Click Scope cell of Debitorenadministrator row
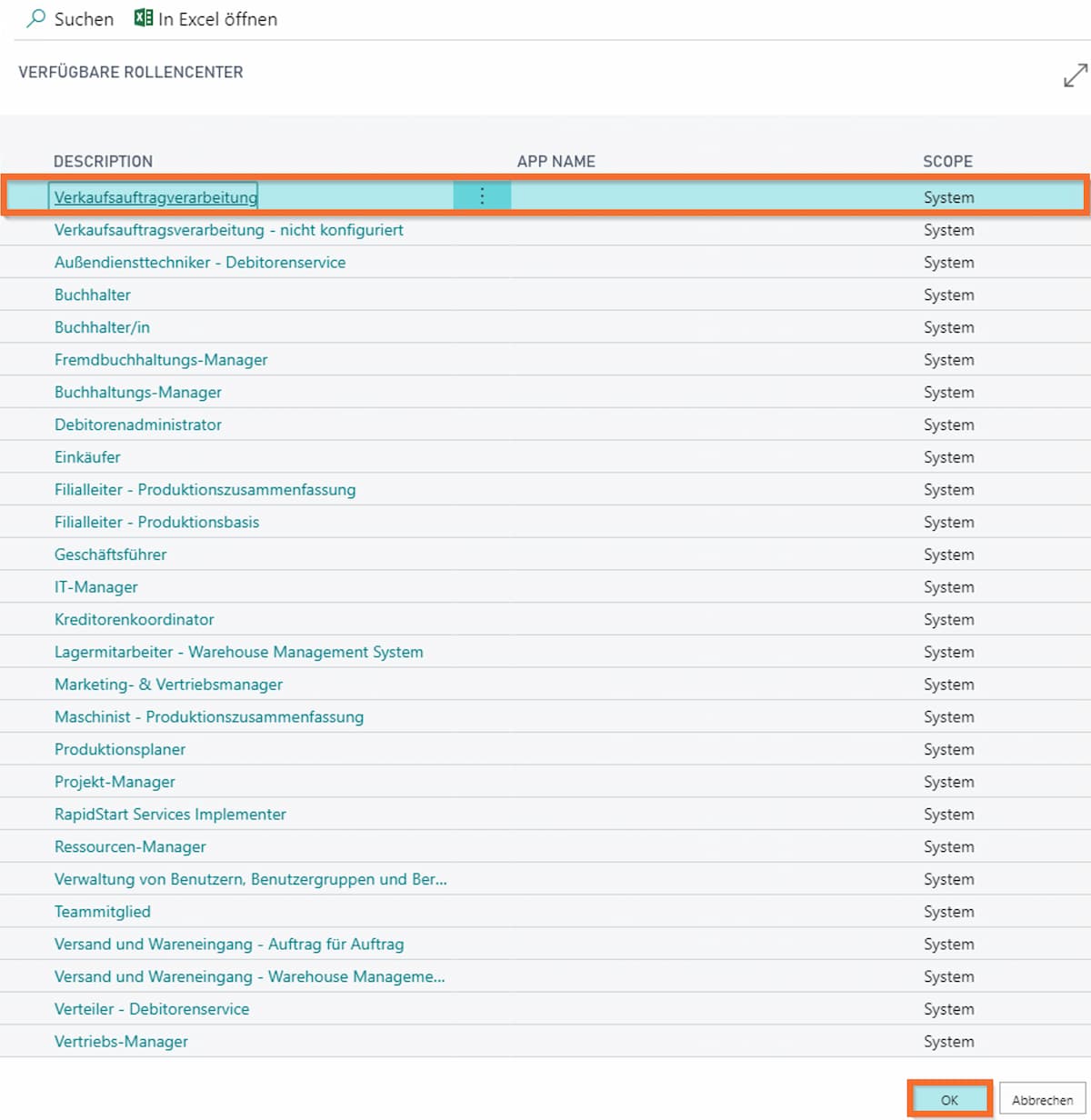Viewport: 1091px width, 1120px height. pyautogui.click(x=949, y=425)
